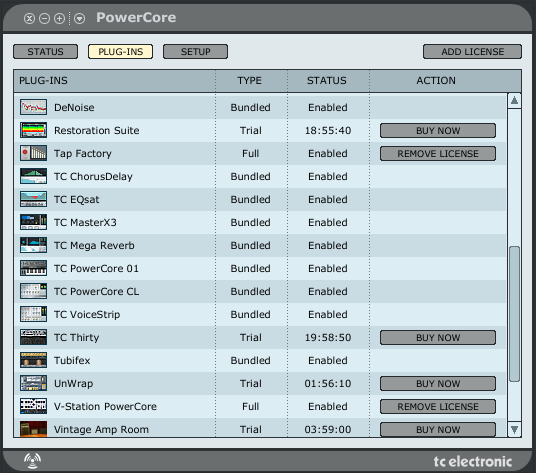
Task: Click the Tubifex plug-in icon
Action: [33, 360]
